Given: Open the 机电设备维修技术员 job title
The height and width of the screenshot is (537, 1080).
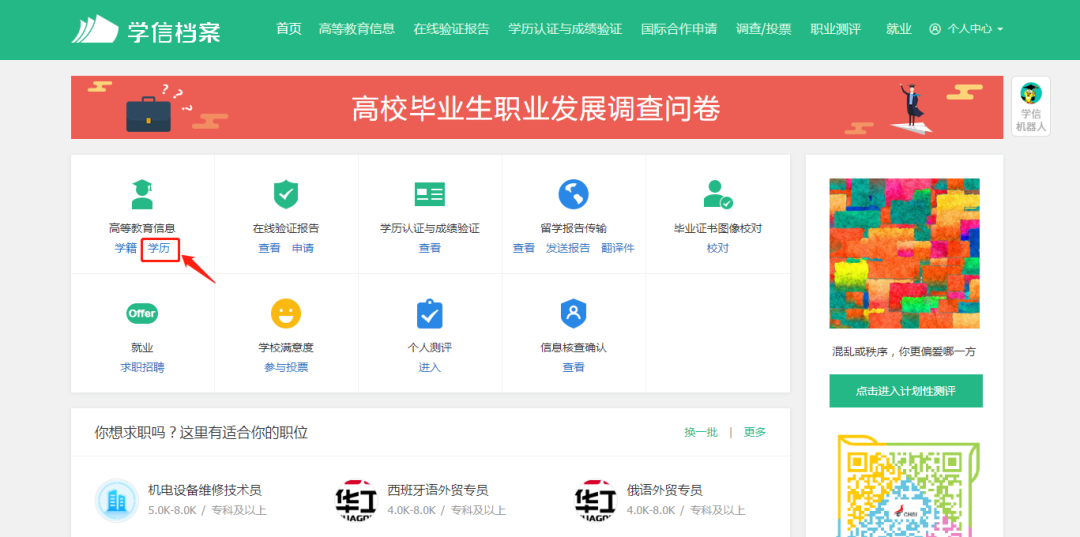Looking at the screenshot, I should point(205,491).
